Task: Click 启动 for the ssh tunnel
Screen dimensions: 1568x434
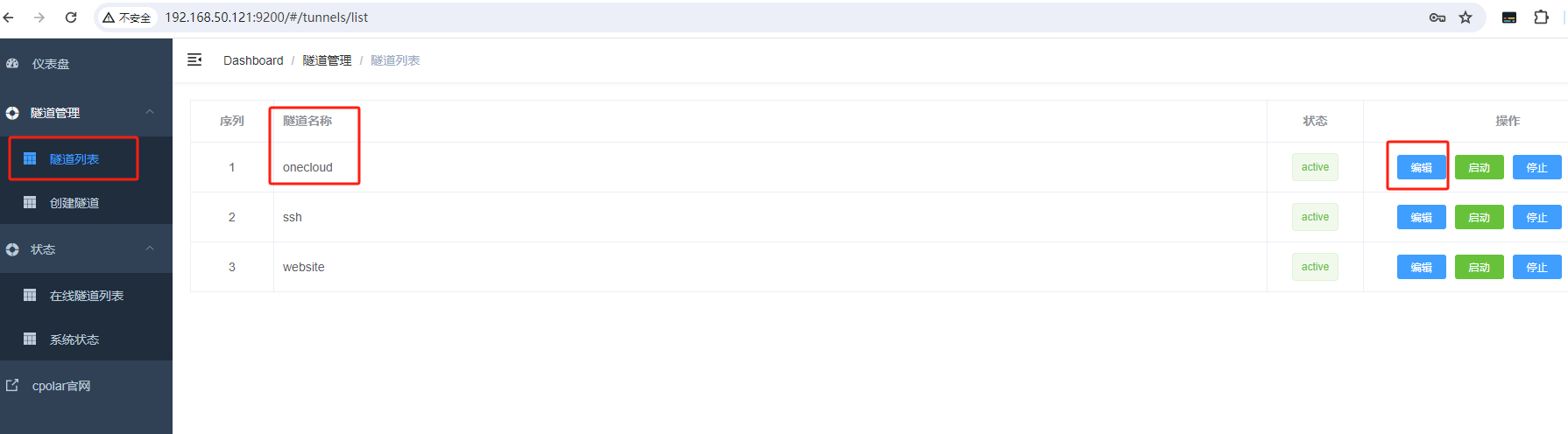Action: tap(1479, 217)
